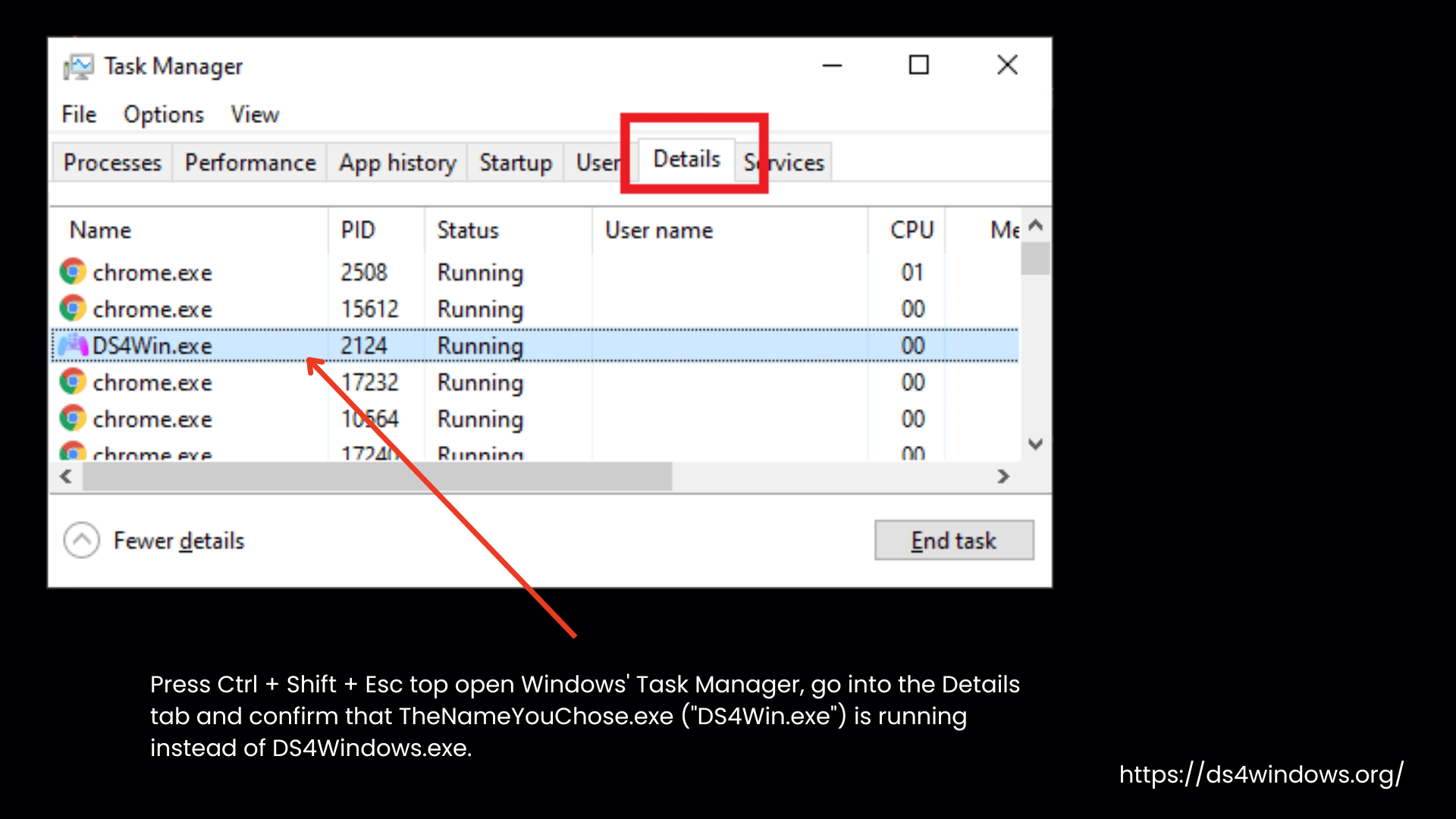Image resolution: width=1456 pixels, height=819 pixels.
Task: Click the horizontal scrollbar right arrow
Action: pyautogui.click(x=1003, y=476)
